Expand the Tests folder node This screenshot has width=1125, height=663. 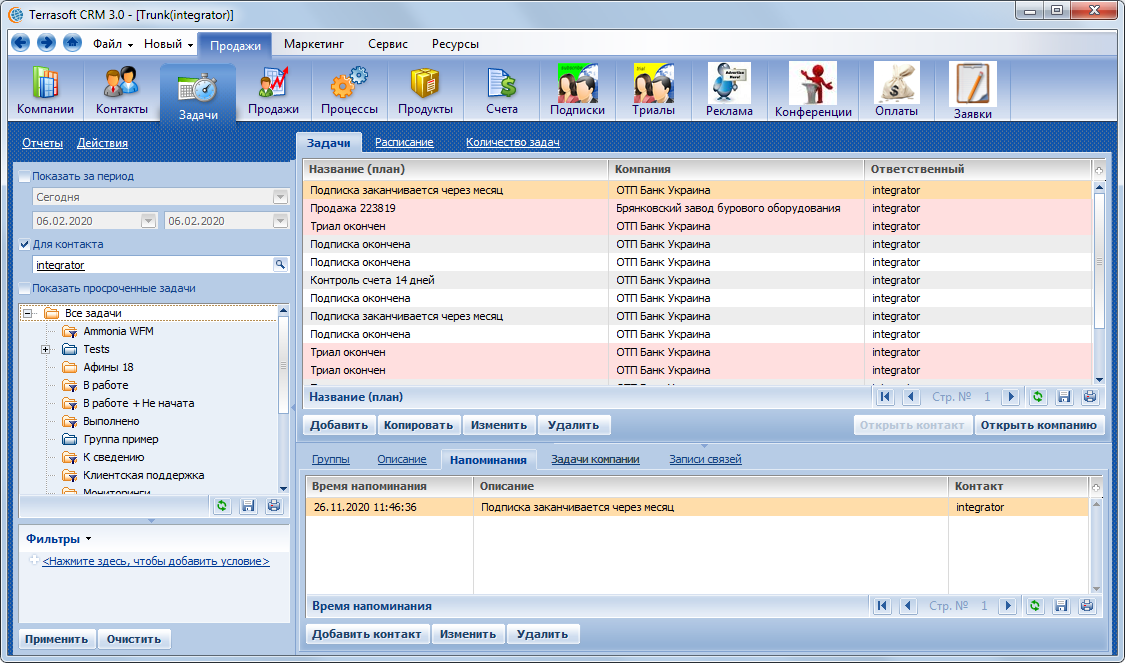pyautogui.click(x=46, y=349)
